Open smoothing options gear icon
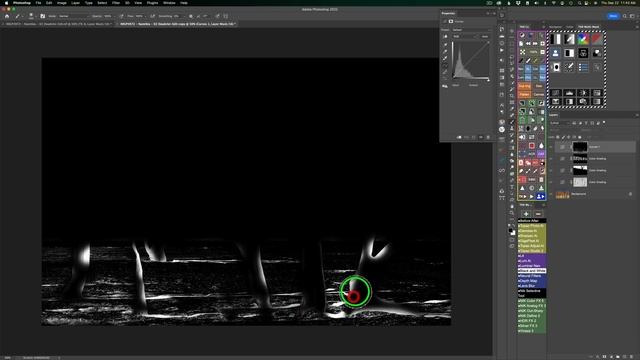Screen dimensions: 640x360 [x=191, y=16]
